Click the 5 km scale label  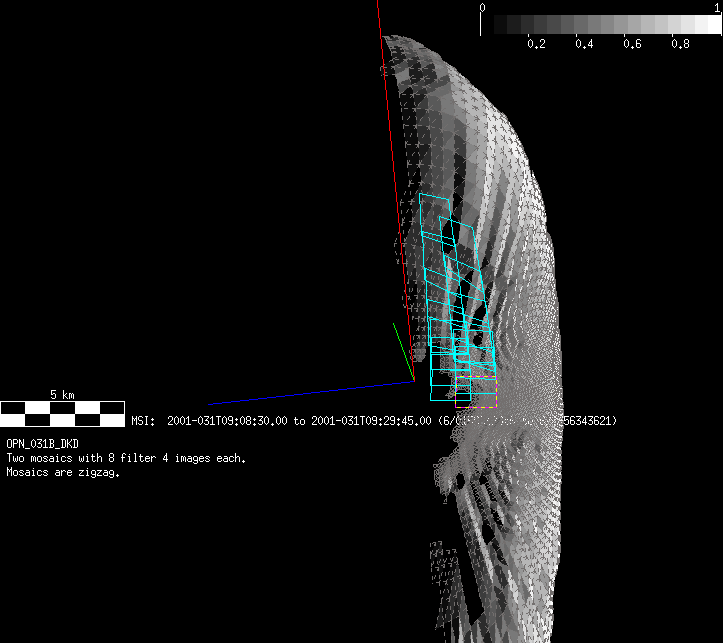pos(62,395)
